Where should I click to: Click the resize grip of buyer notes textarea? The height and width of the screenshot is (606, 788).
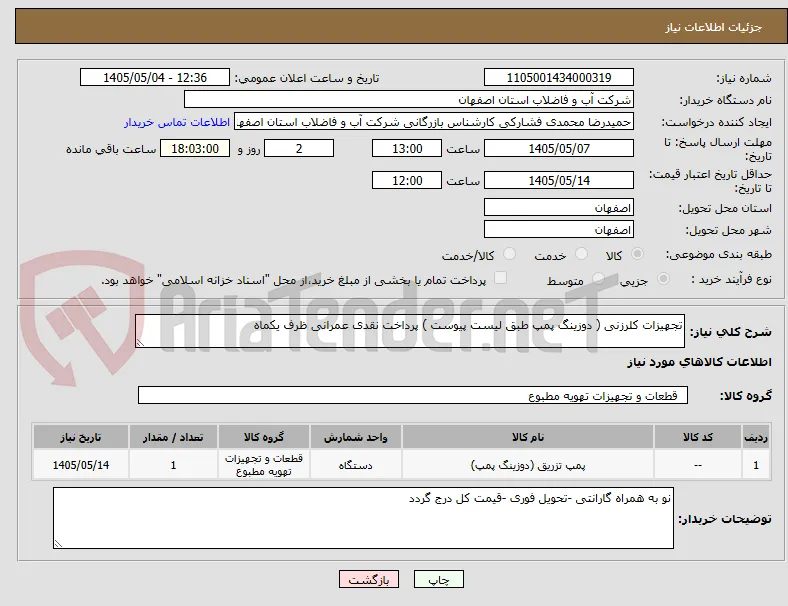58,543
